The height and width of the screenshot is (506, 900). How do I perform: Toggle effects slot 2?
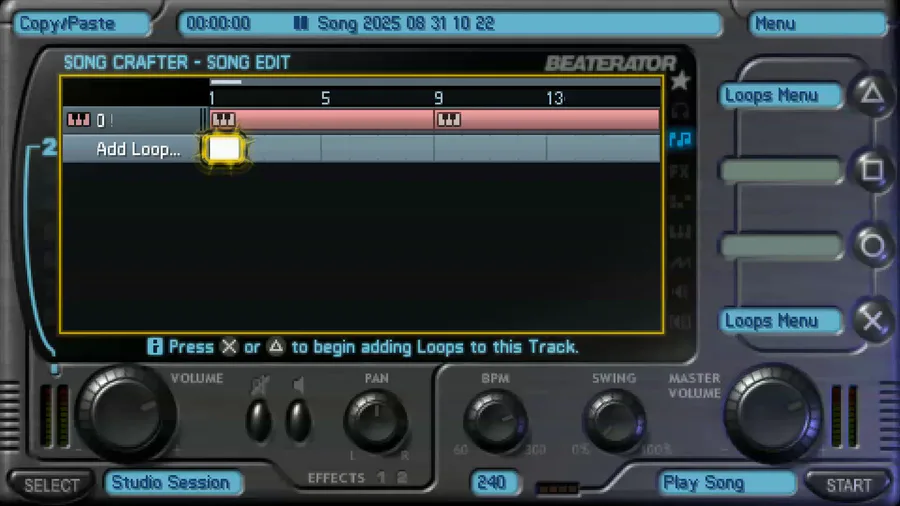point(402,477)
